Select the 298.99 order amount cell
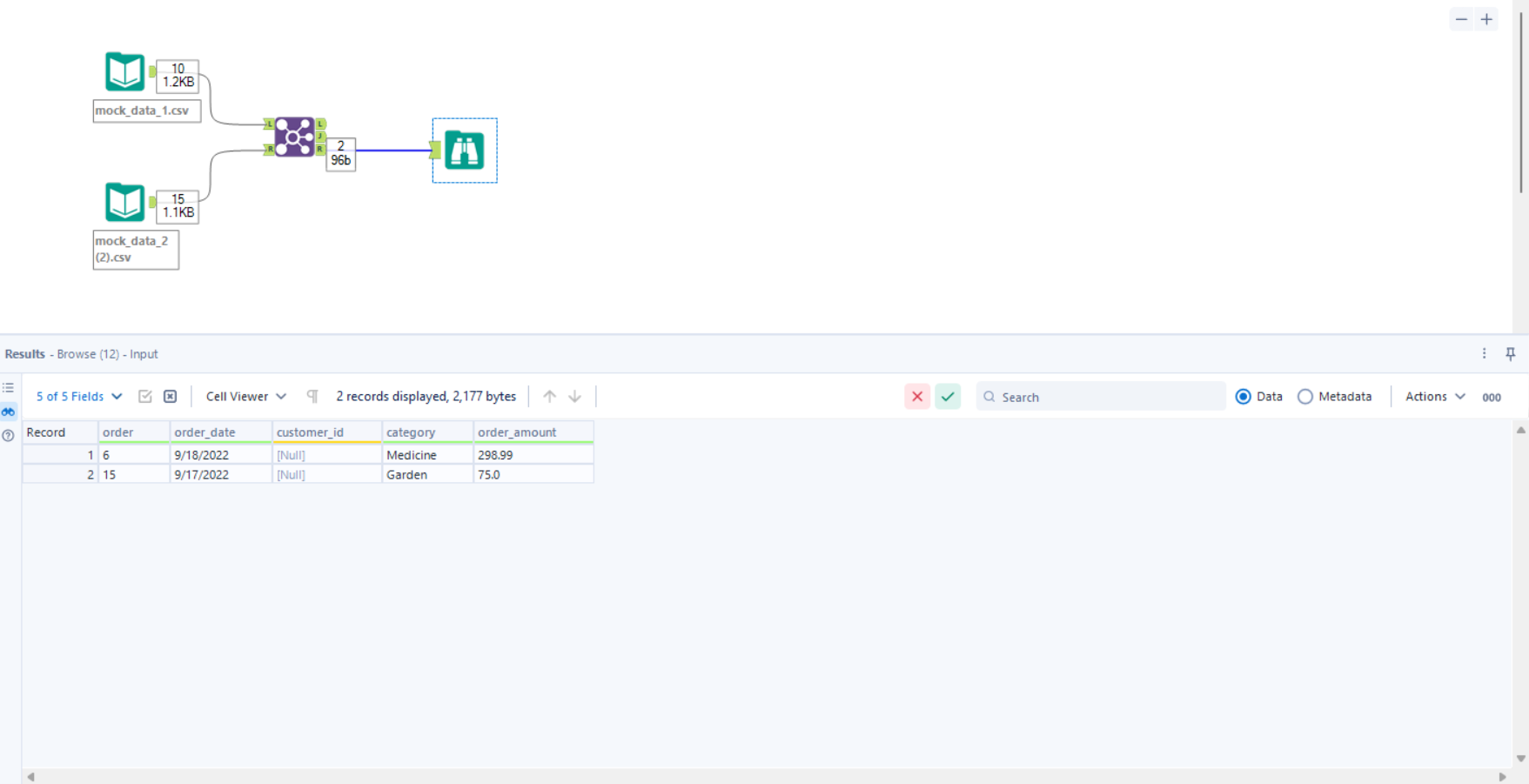1529x784 pixels. pyautogui.click(x=533, y=455)
